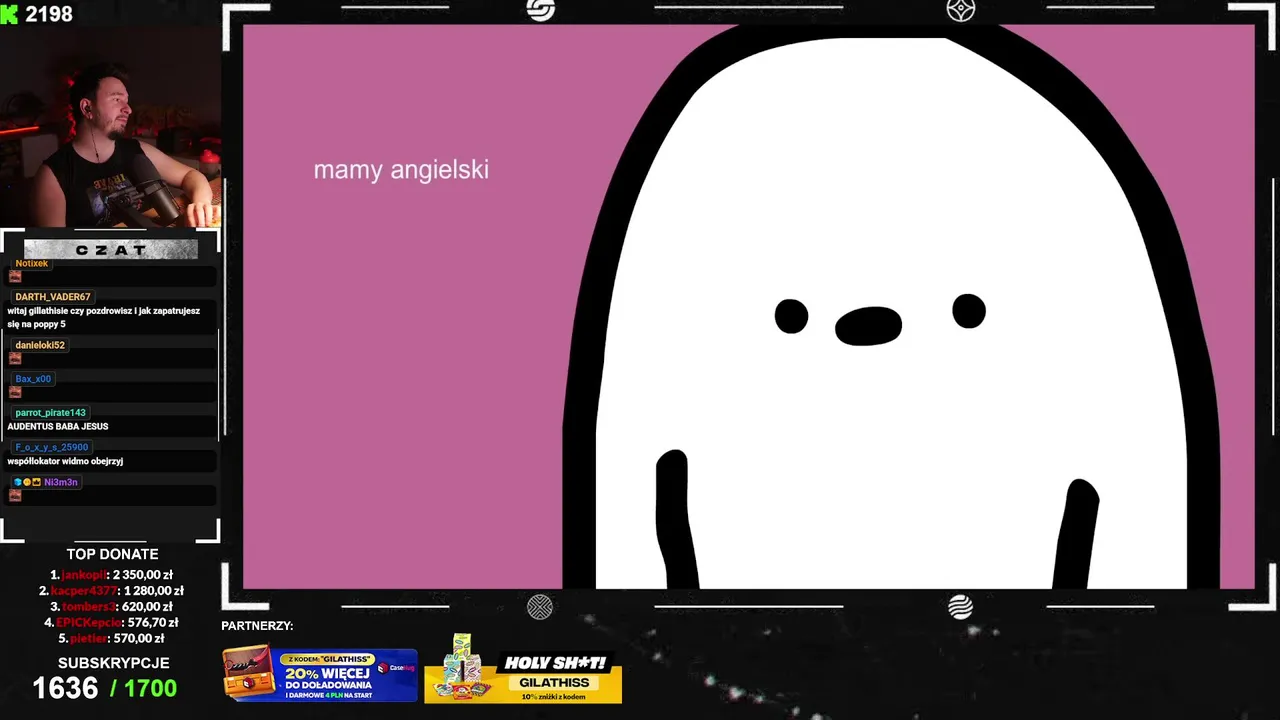Click the CZAT chat header
The height and width of the screenshot is (720, 1280).
pos(111,250)
